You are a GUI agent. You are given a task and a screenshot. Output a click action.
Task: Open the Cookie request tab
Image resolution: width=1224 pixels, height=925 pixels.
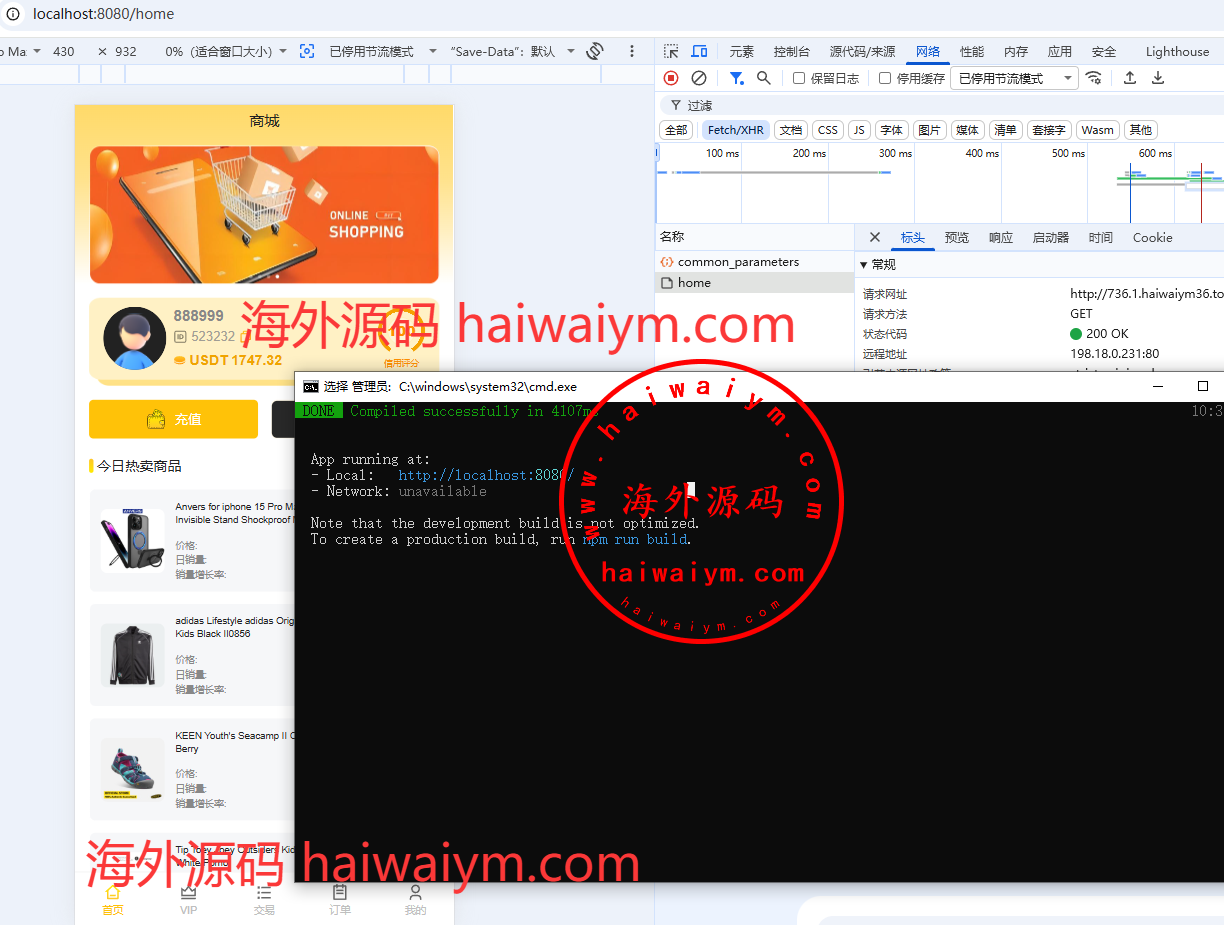click(x=1152, y=237)
